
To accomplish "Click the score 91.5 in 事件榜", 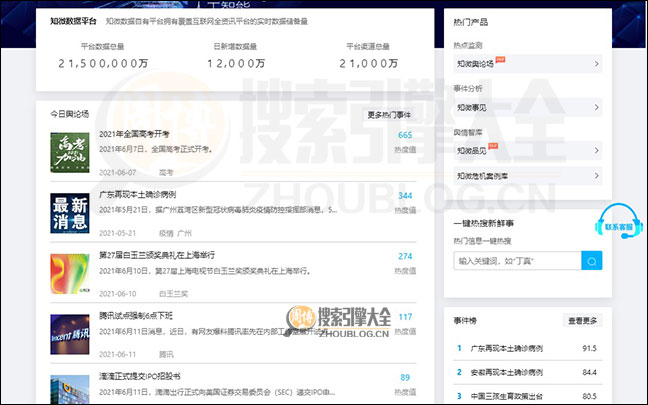I will (589, 348).
